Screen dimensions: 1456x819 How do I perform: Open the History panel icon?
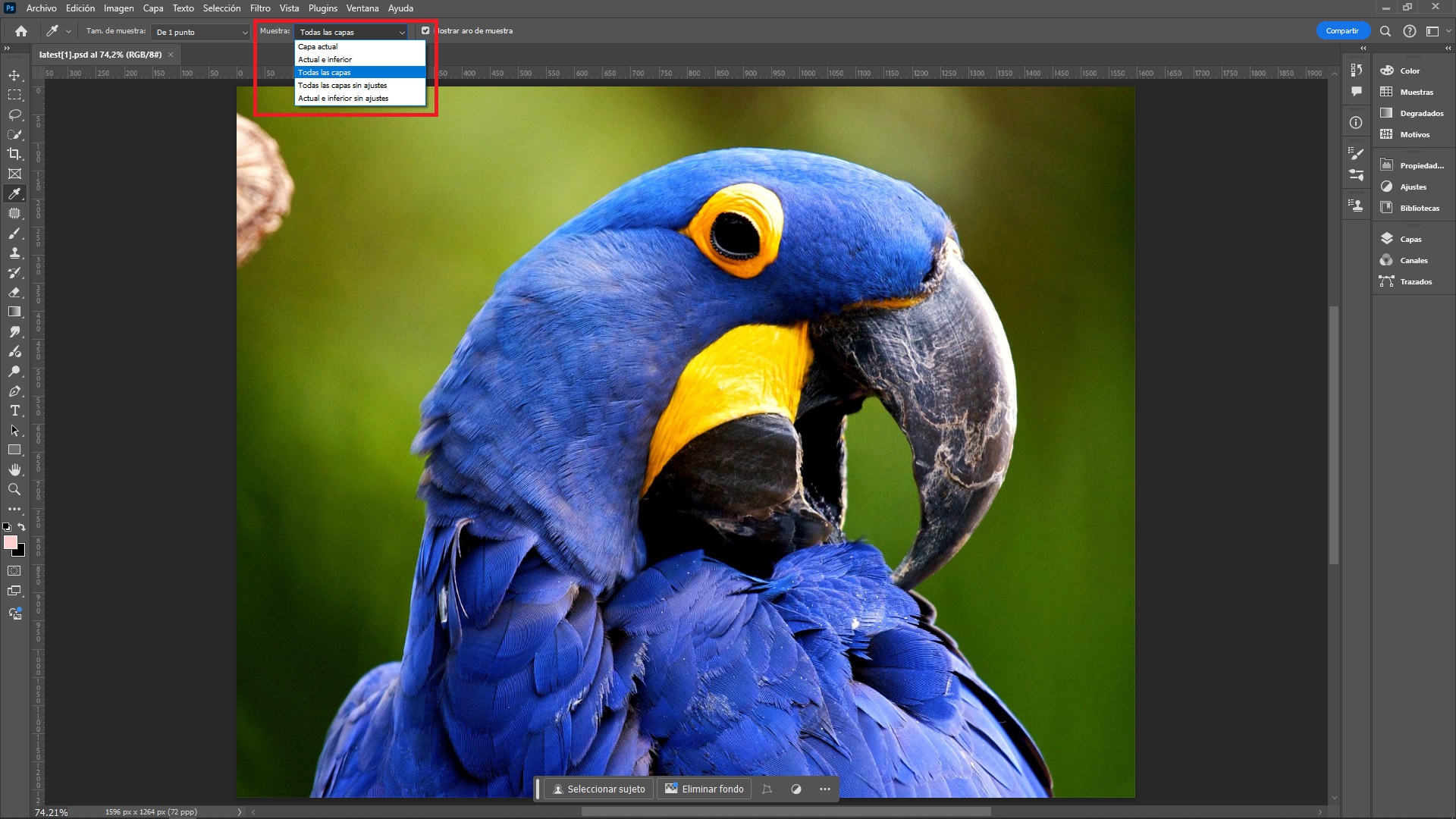1357,71
